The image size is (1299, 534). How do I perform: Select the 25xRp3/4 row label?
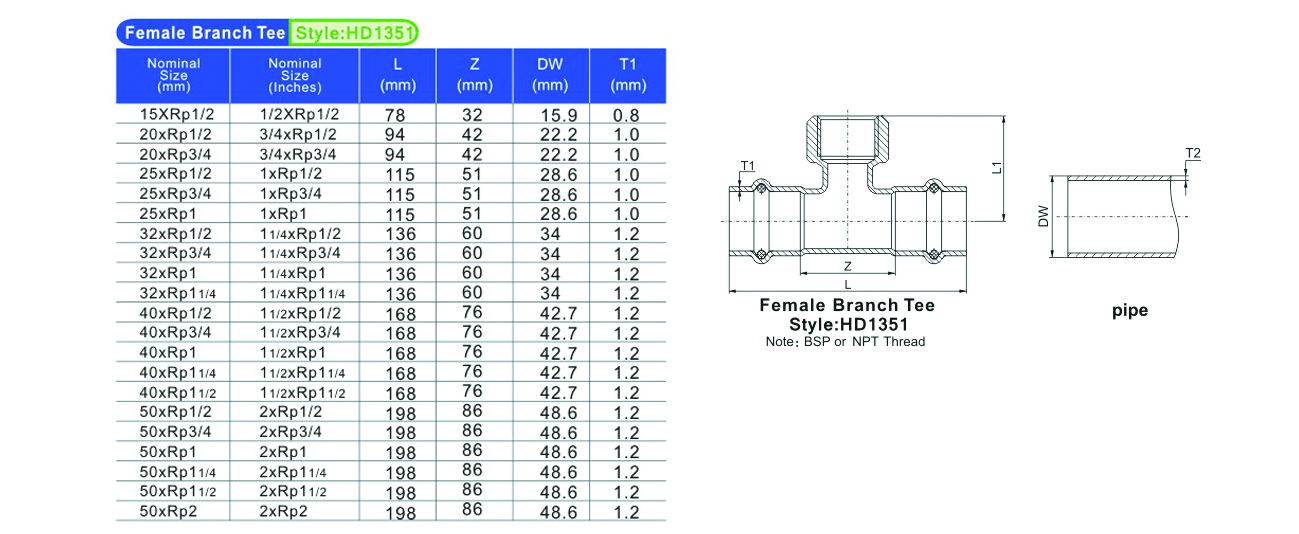[177, 193]
